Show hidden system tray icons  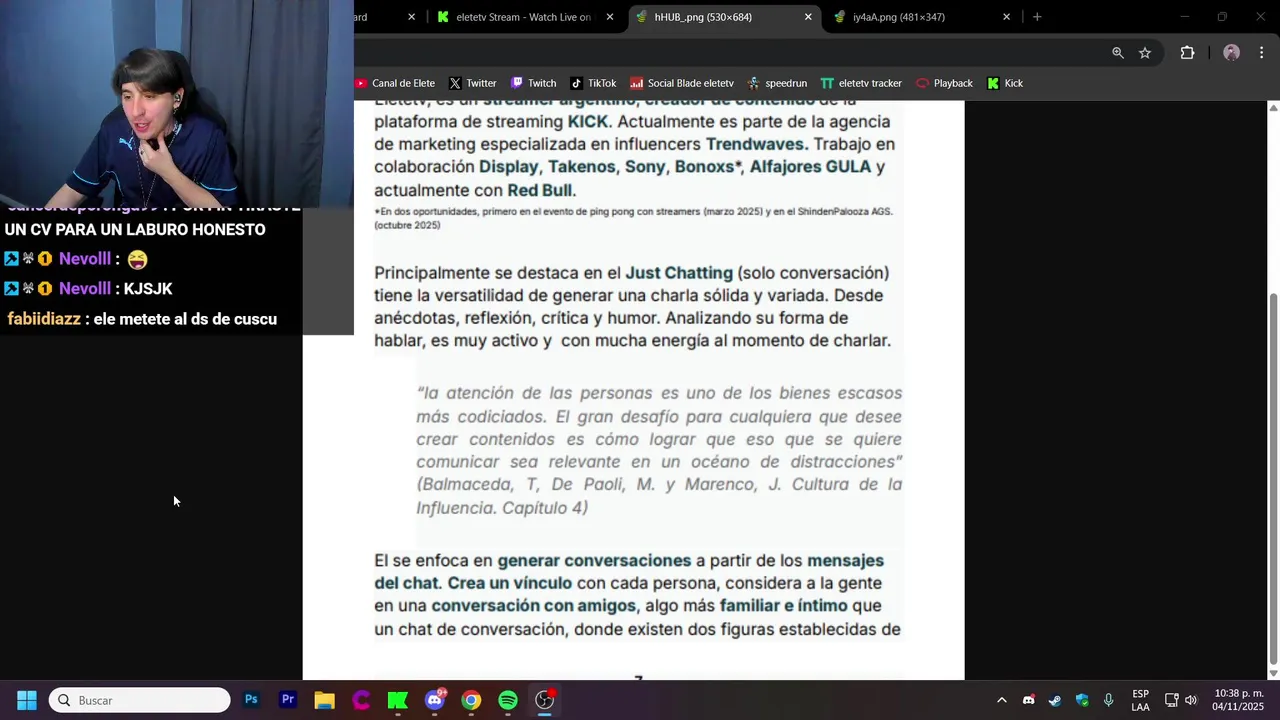1001,700
